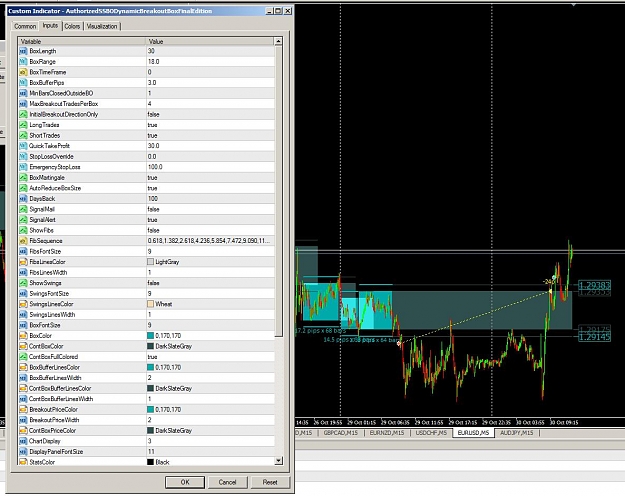Click the DaysBack integer type icon

click(x=23, y=199)
